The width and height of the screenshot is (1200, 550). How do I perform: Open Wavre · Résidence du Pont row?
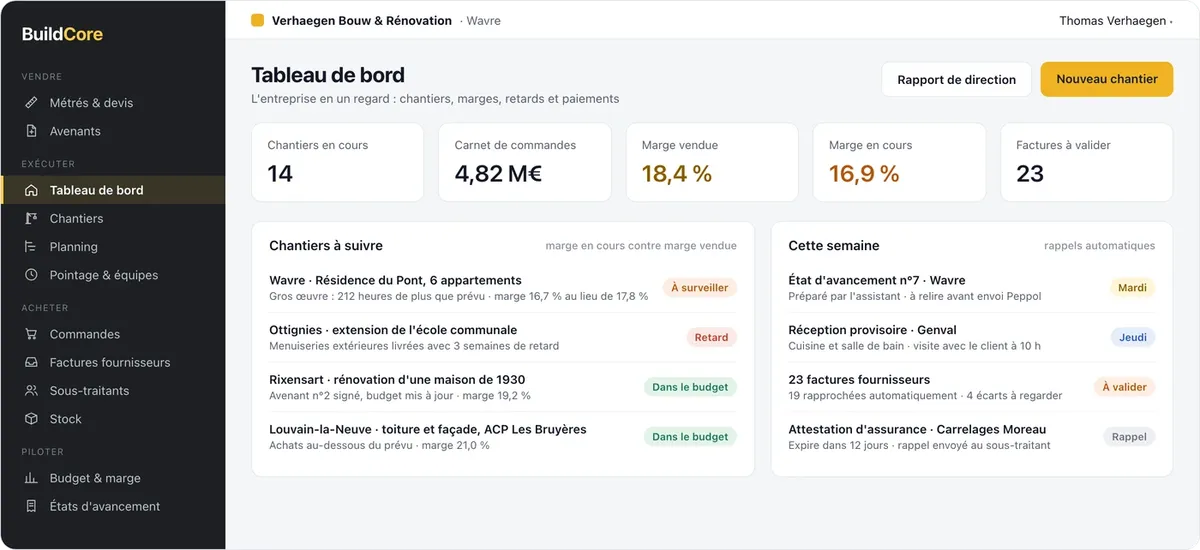pyautogui.click(x=503, y=288)
